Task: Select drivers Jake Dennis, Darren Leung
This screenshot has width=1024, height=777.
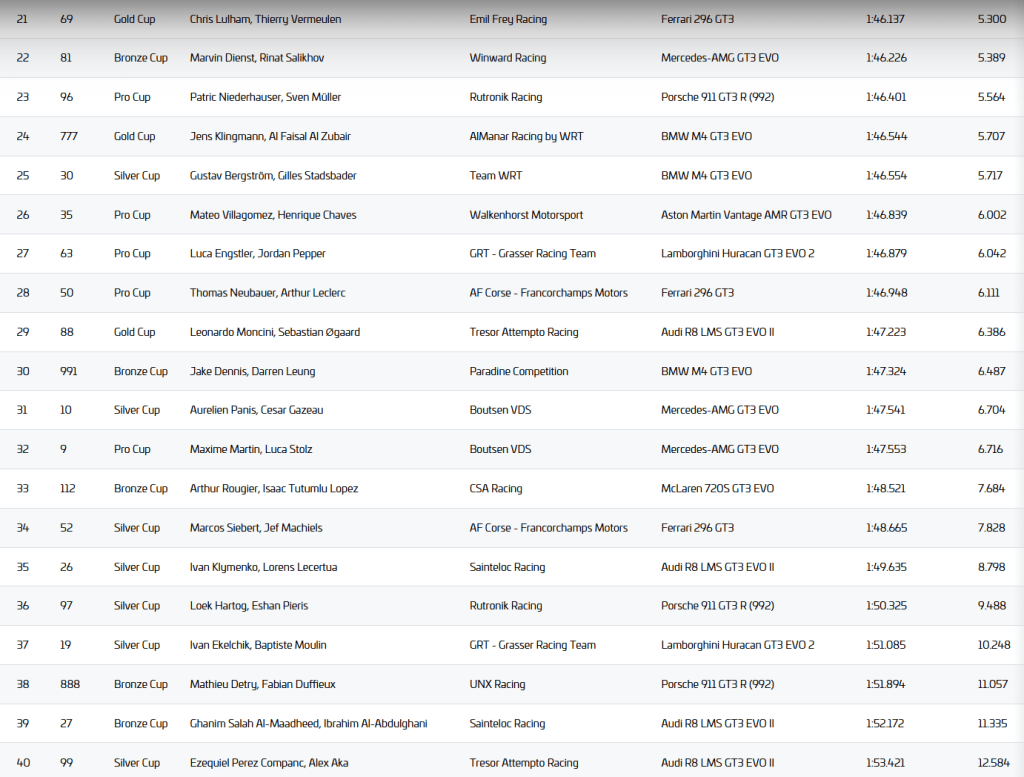Action: (252, 371)
